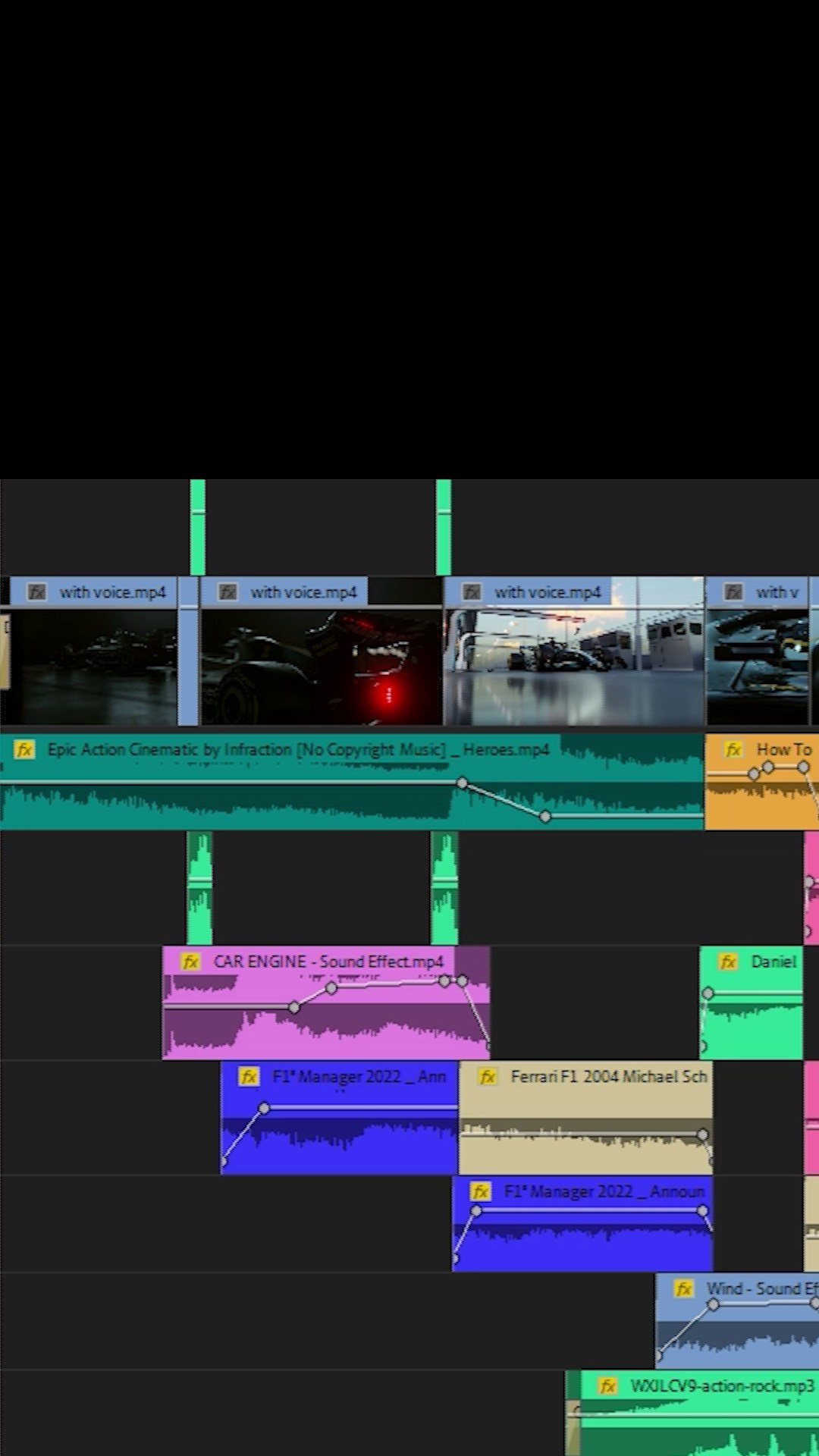
Task: Select the lowest volume keyframe on Epic Action clip
Action: 545,817
